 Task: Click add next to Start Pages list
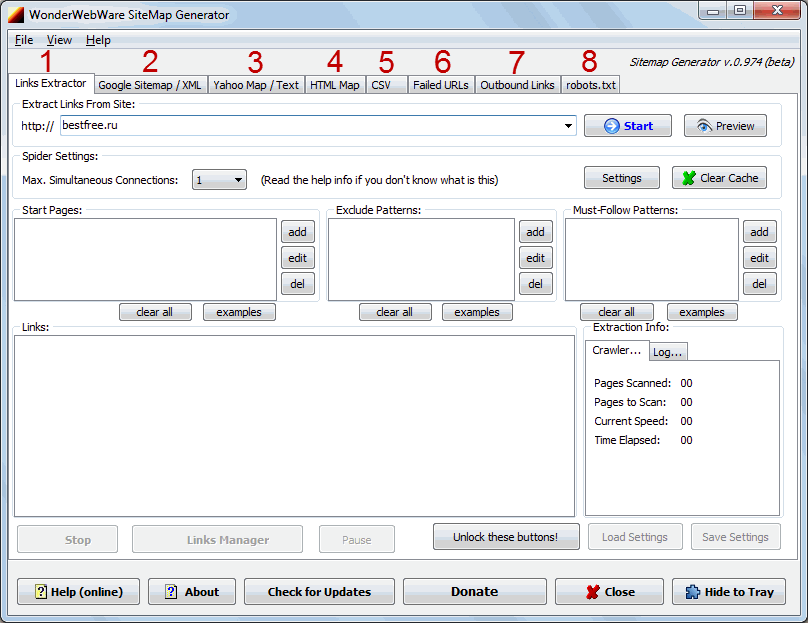coord(297,232)
